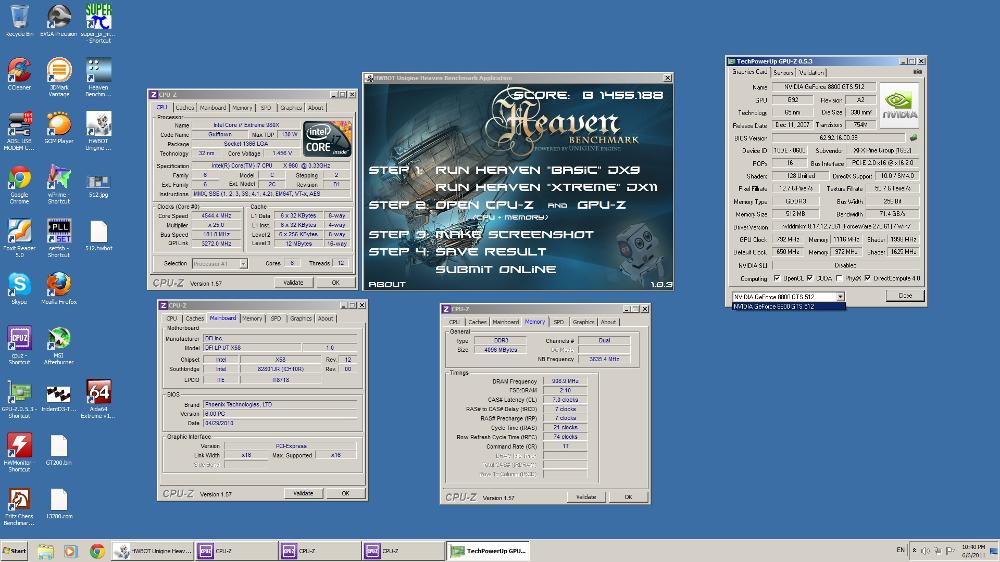Image resolution: width=1000 pixels, height=562 pixels.
Task: Click the GPU-Z screenshot camera icon
Action: point(917,73)
